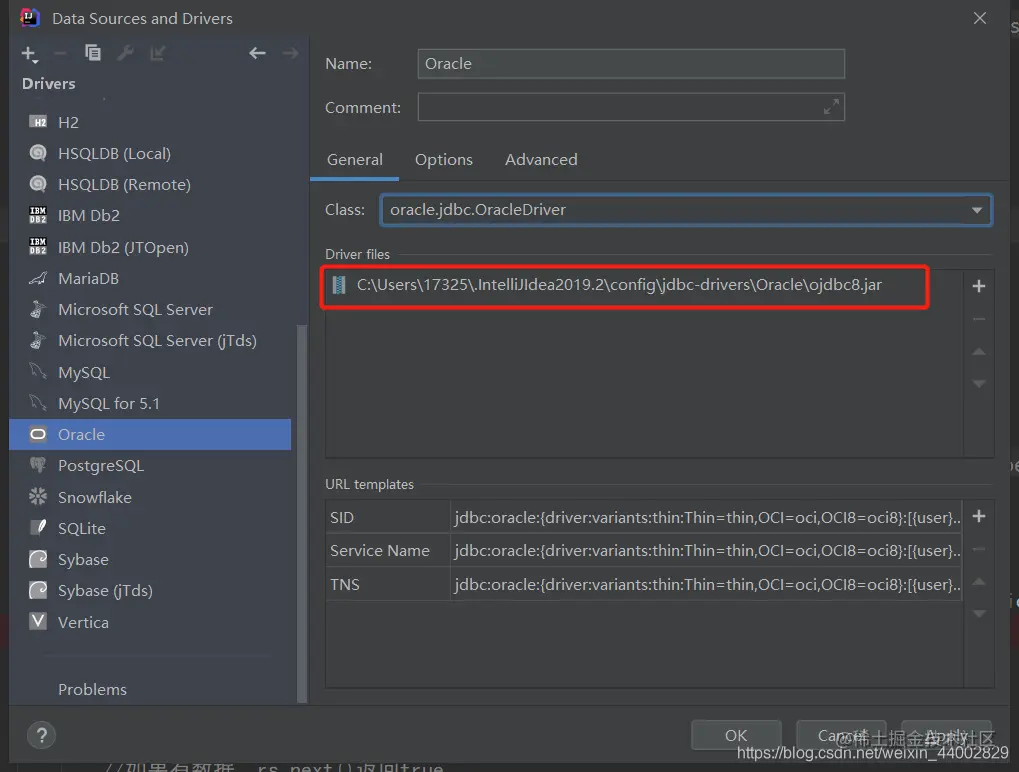Select the HSQLDB (Remote) driver
The height and width of the screenshot is (772, 1019).
click(x=150, y=185)
